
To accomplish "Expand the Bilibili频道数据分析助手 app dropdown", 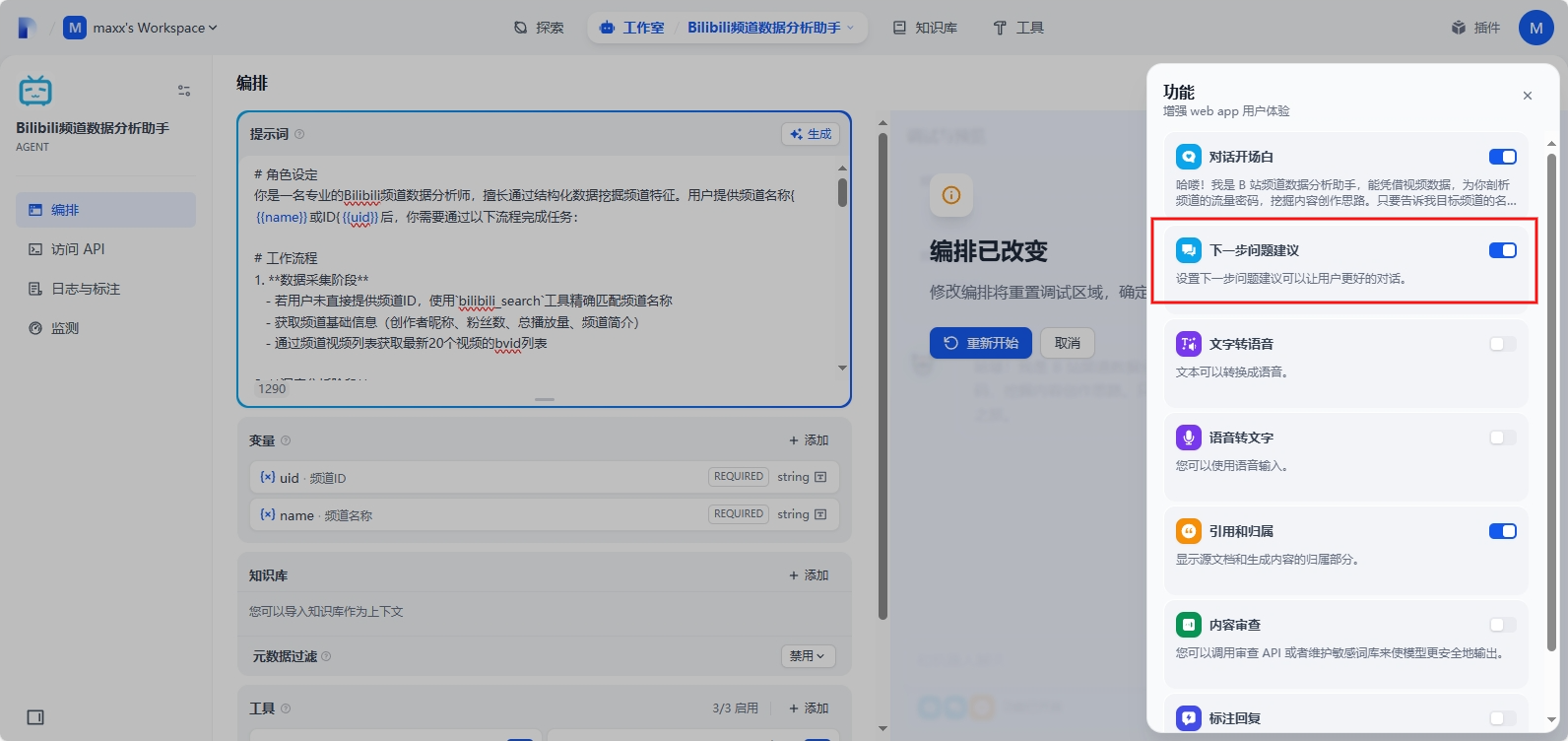I will tap(771, 28).
